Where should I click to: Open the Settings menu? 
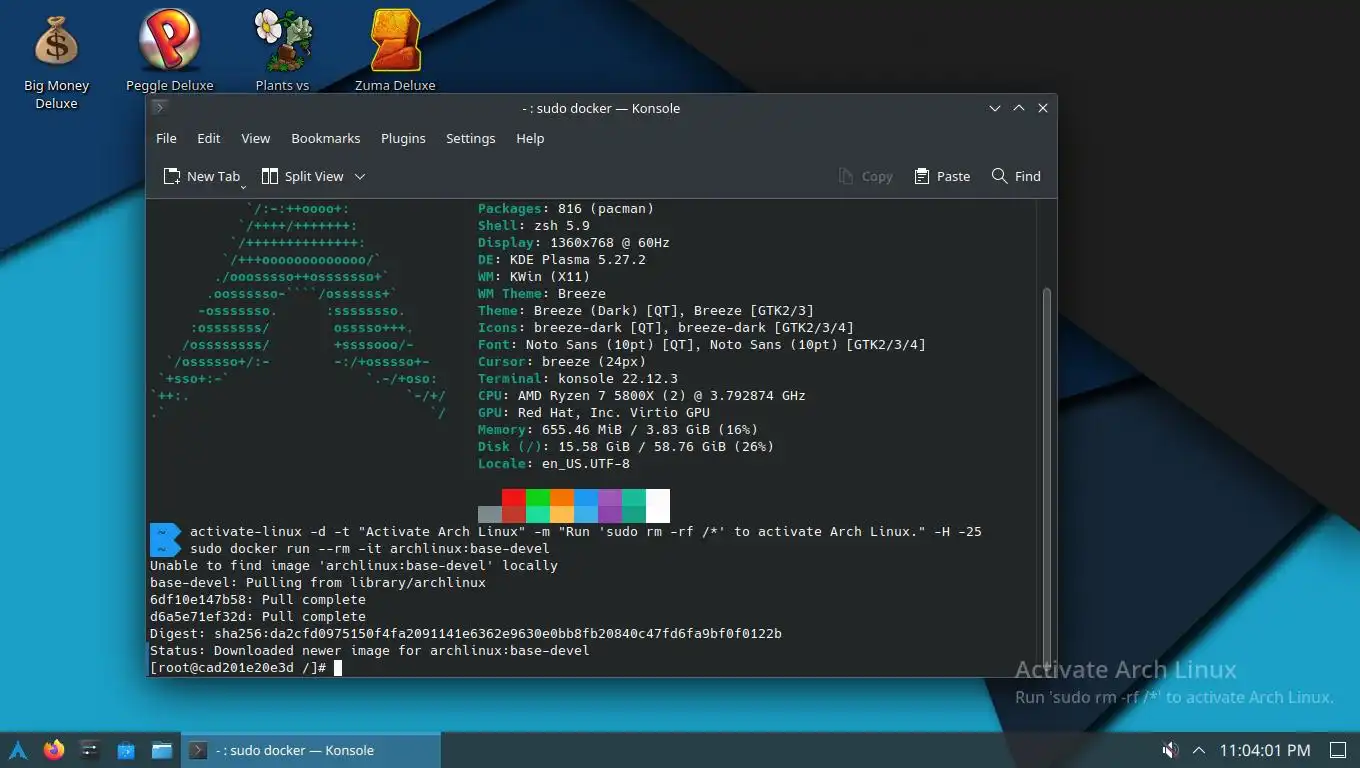[470, 138]
